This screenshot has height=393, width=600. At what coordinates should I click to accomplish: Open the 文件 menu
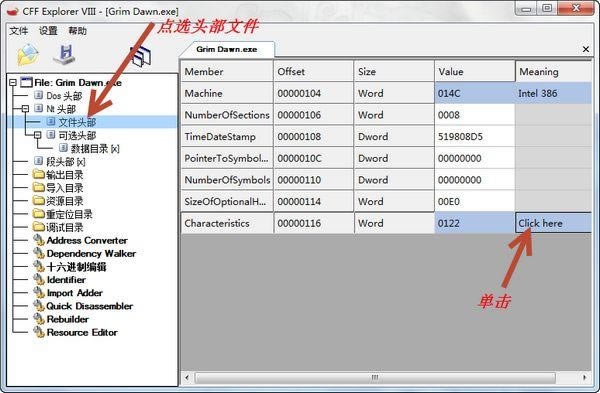(x=19, y=31)
